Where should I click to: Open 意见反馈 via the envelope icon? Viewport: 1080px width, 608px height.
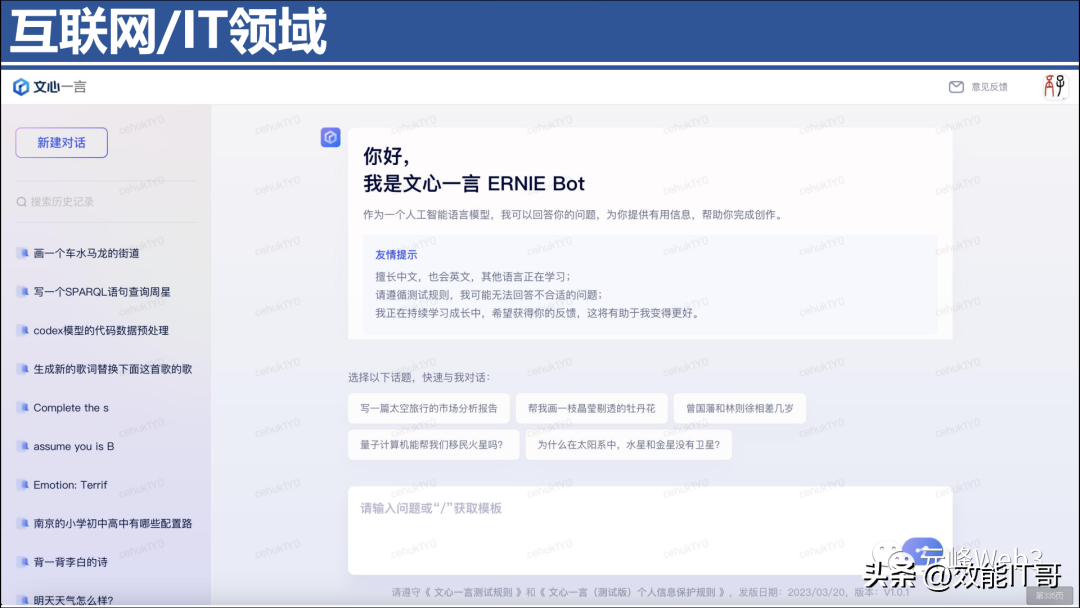click(957, 87)
